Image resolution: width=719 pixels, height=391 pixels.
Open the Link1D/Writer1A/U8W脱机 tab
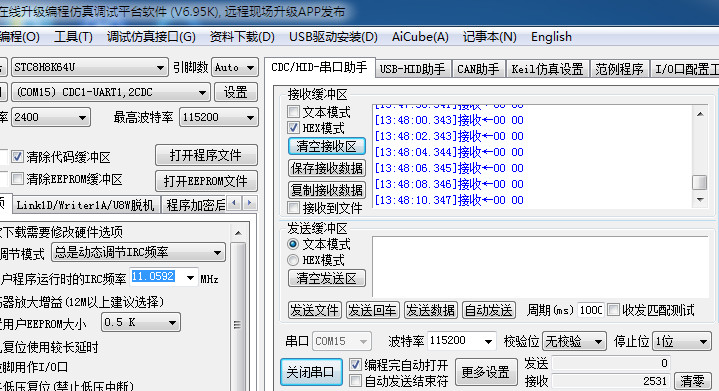tap(85, 205)
